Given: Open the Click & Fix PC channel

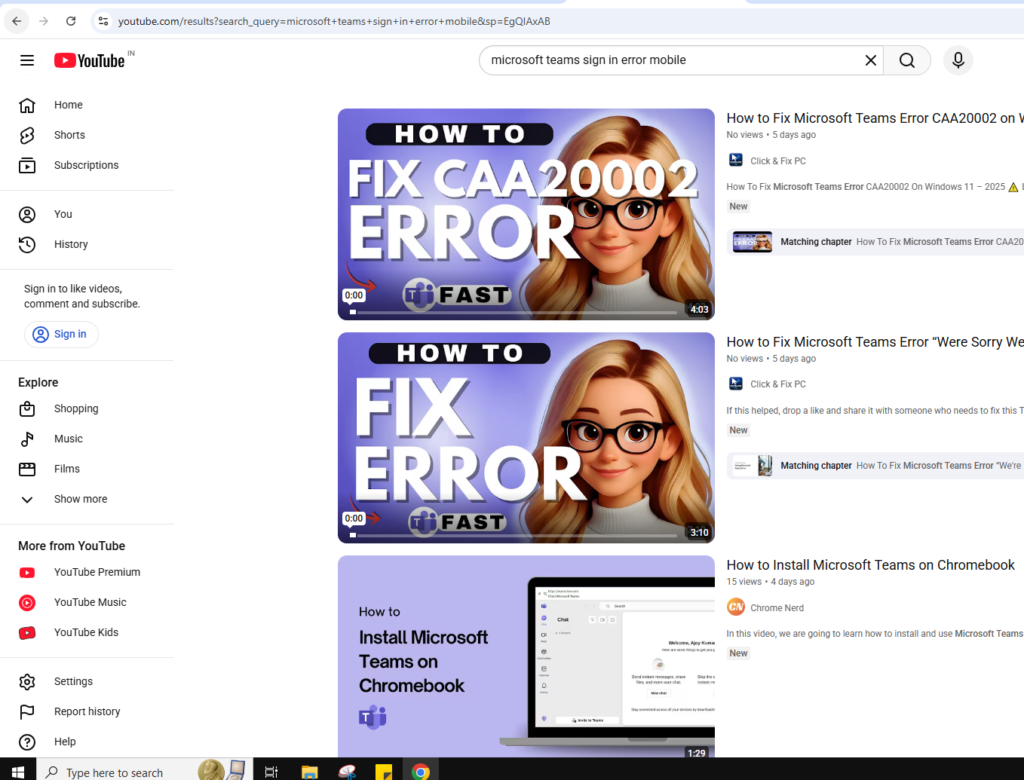Looking at the screenshot, I should point(777,161).
